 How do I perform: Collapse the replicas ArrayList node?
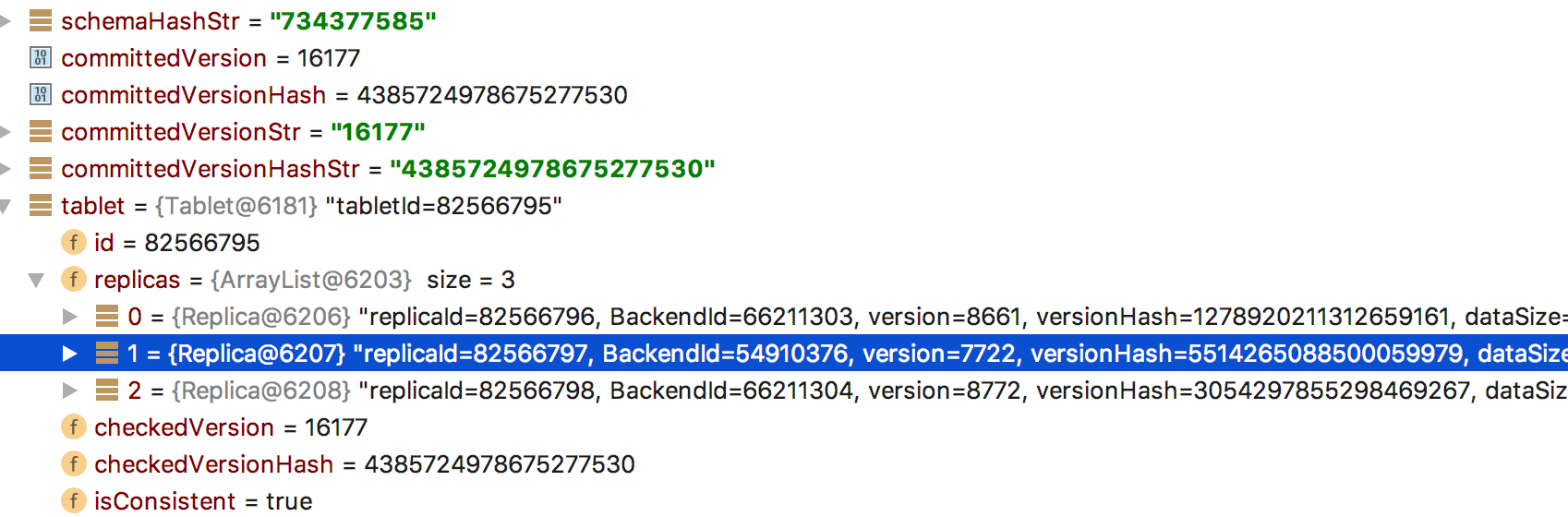pyautogui.click(x=36, y=280)
